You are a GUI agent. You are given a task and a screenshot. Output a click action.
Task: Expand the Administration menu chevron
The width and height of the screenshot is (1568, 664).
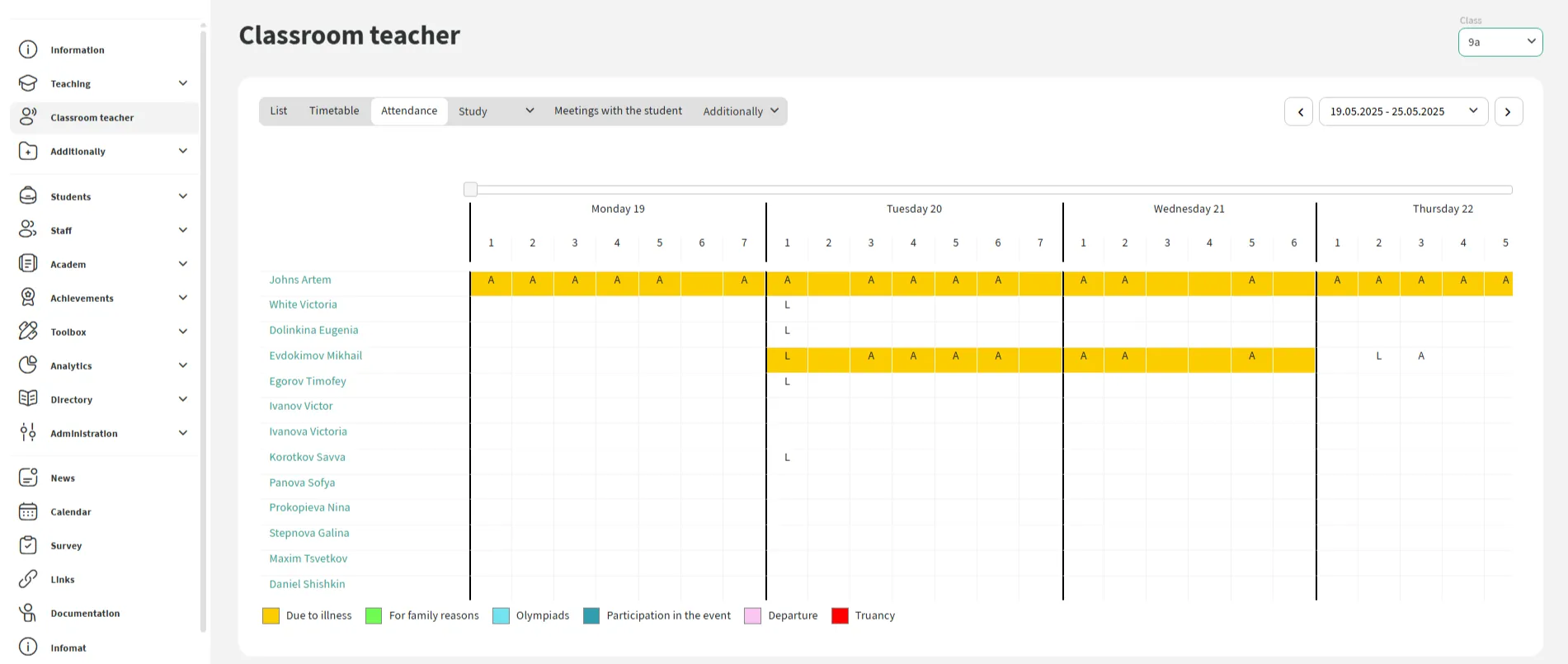pos(182,433)
